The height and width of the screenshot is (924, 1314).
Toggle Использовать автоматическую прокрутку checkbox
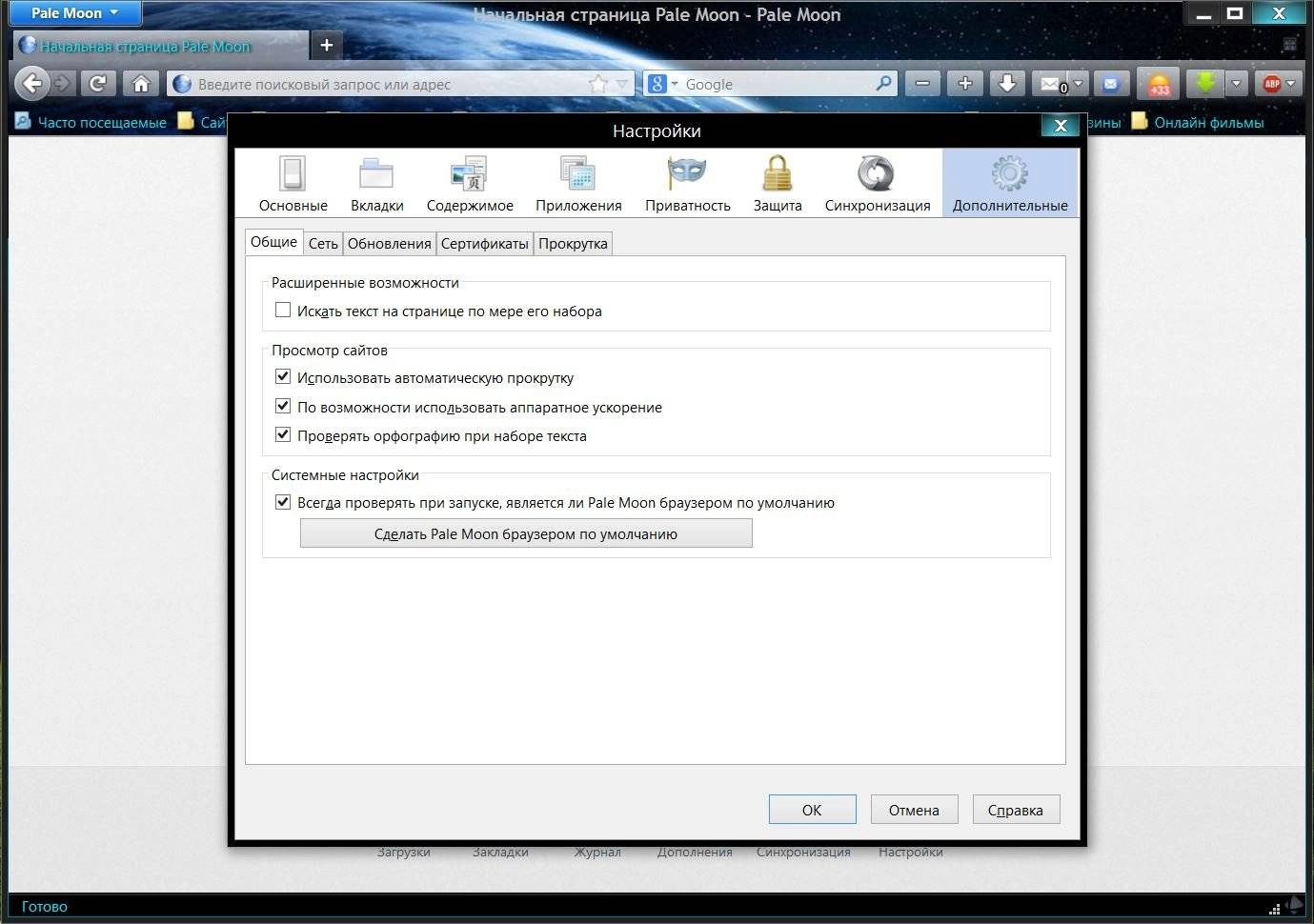point(283,376)
